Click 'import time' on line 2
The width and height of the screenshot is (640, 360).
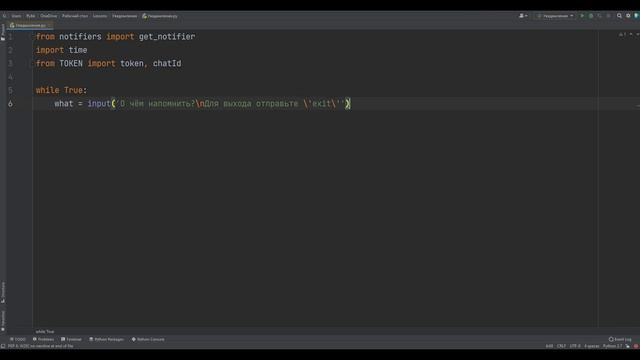point(61,50)
